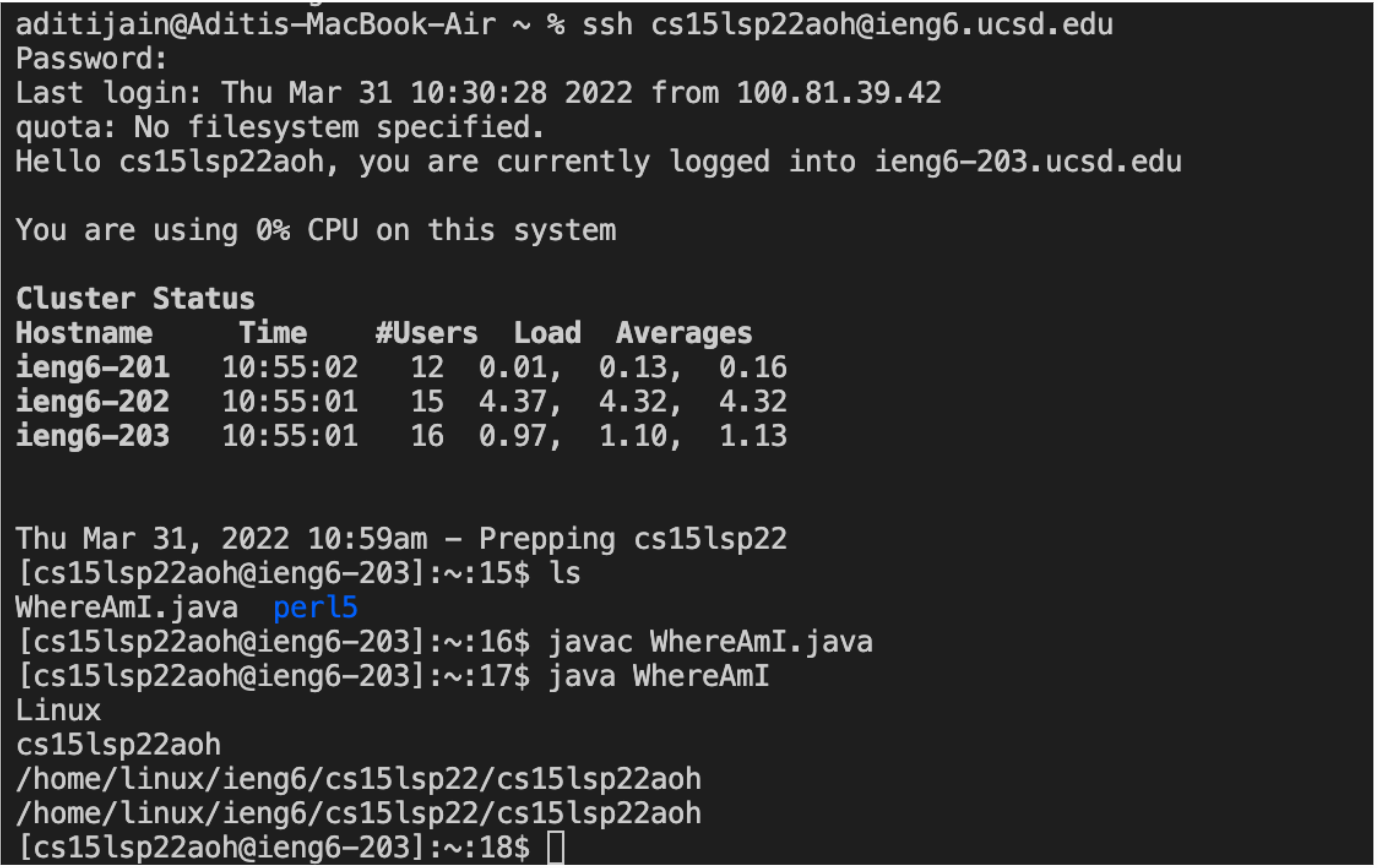Click the IP address 100.81.39.42
Screen dimensions: 1378x868
coord(839,93)
